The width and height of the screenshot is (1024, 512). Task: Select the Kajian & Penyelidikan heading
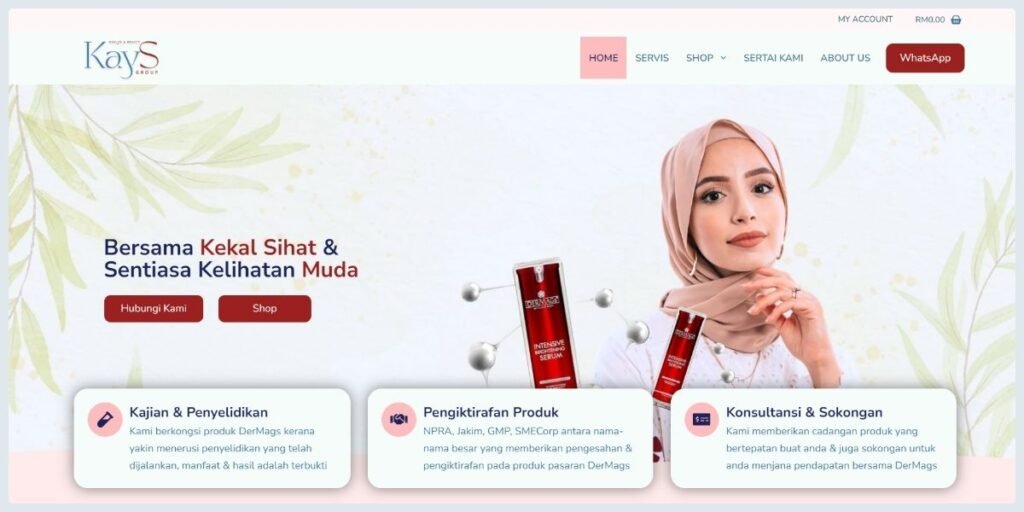click(x=199, y=412)
